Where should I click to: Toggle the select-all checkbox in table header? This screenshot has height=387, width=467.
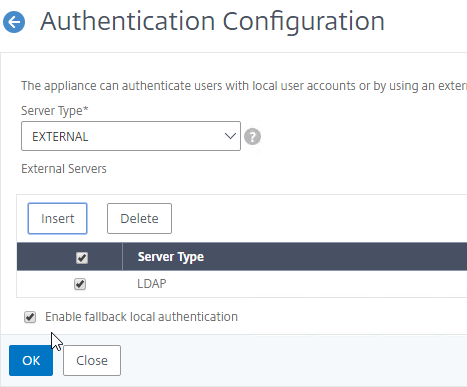coord(82,258)
